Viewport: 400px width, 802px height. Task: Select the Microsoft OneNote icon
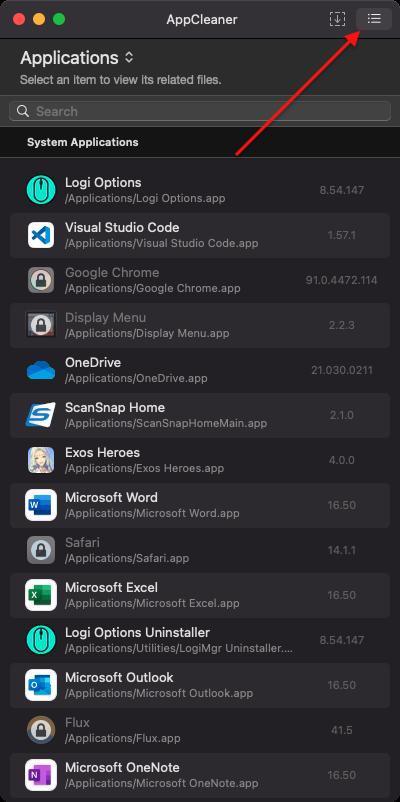click(x=41, y=775)
